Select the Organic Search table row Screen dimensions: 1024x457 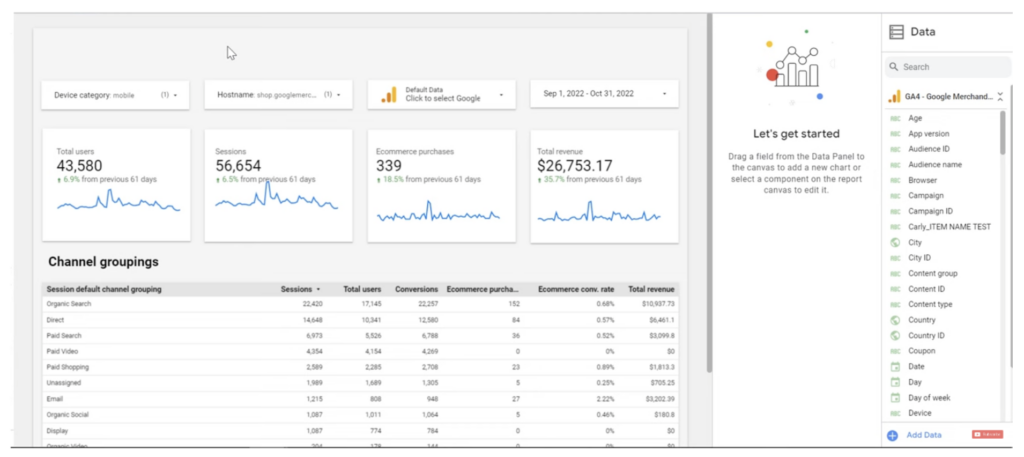[x=360, y=304]
